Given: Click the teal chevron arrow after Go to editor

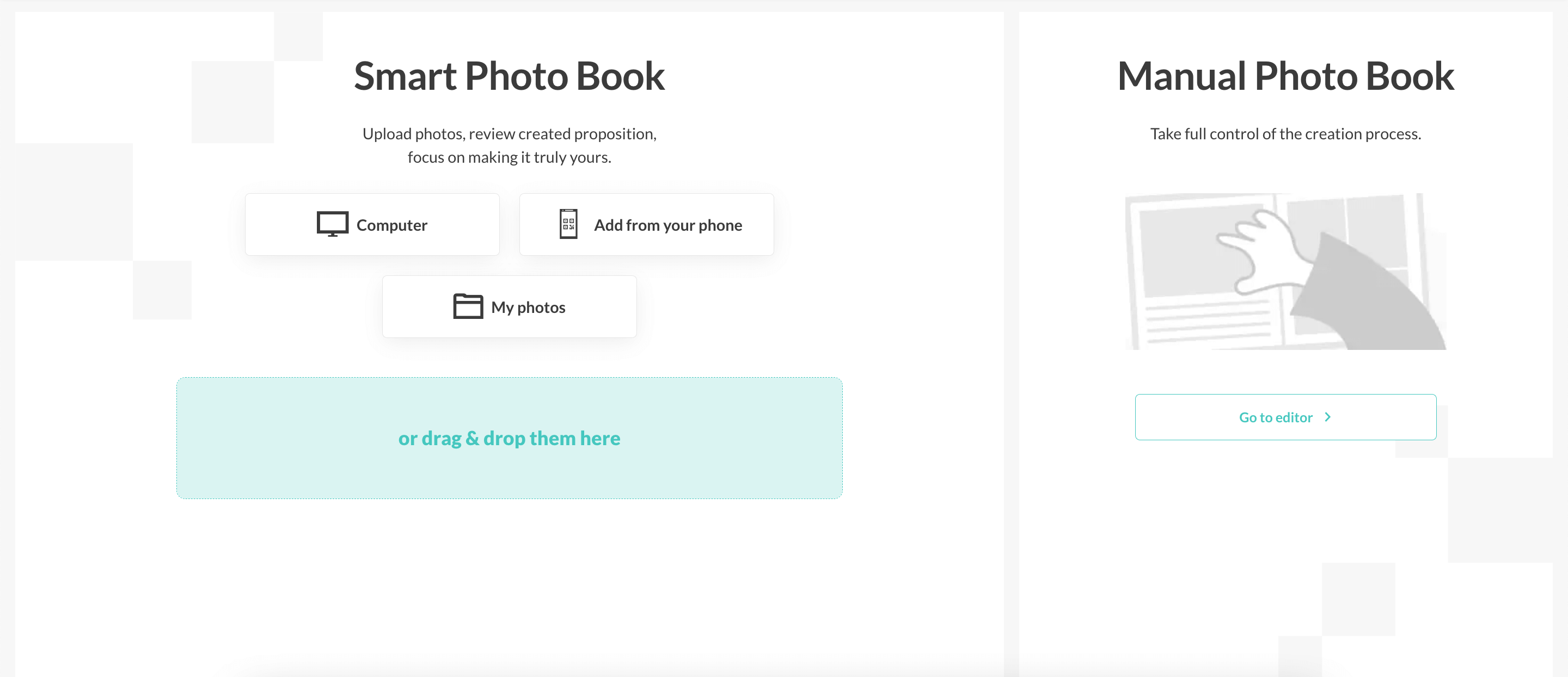Looking at the screenshot, I should [1327, 417].
